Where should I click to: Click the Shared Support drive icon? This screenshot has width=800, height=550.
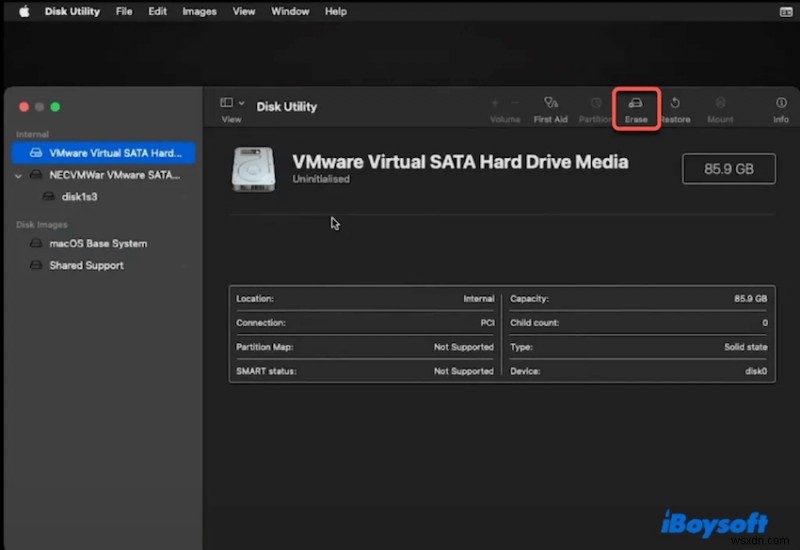click(36, 265)
